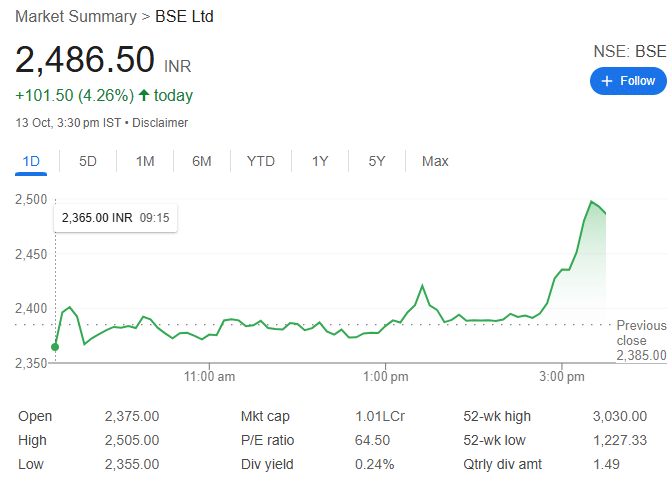671x486 pixels.
Task: Show the Max range chart
Action: (435, 161)
